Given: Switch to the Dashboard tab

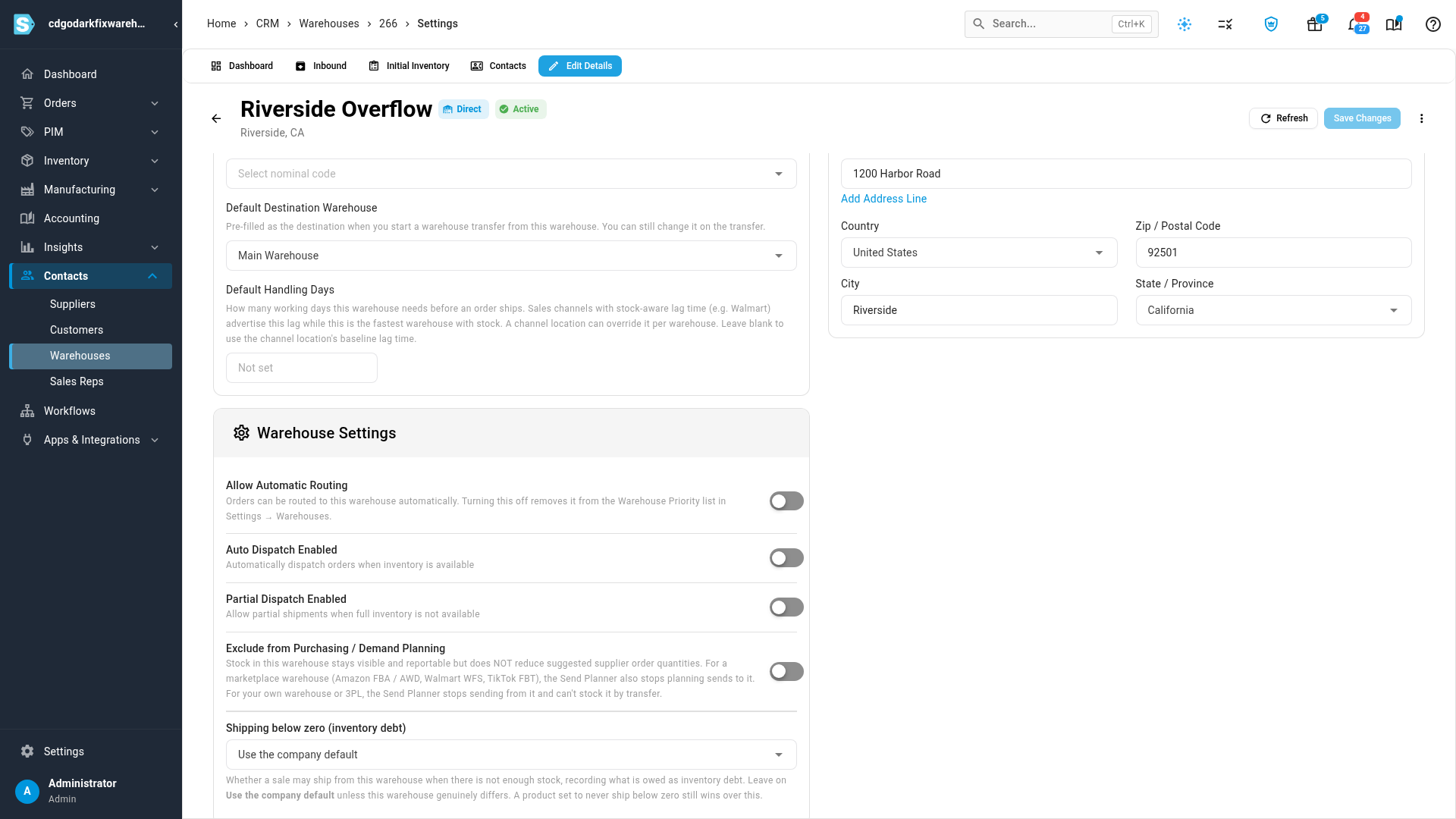Looking at the screenshot, I should click(242, 66).
